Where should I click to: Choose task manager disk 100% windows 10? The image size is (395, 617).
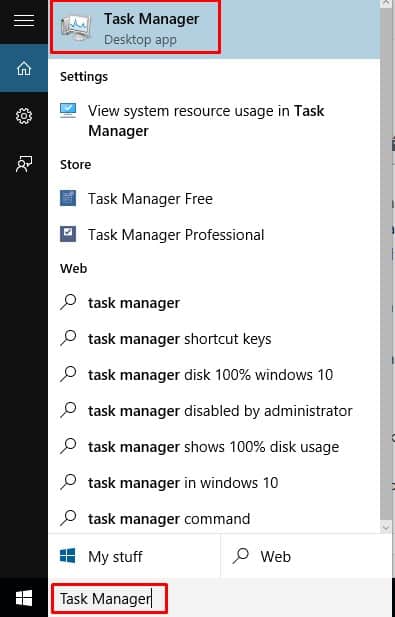[214, 375]
